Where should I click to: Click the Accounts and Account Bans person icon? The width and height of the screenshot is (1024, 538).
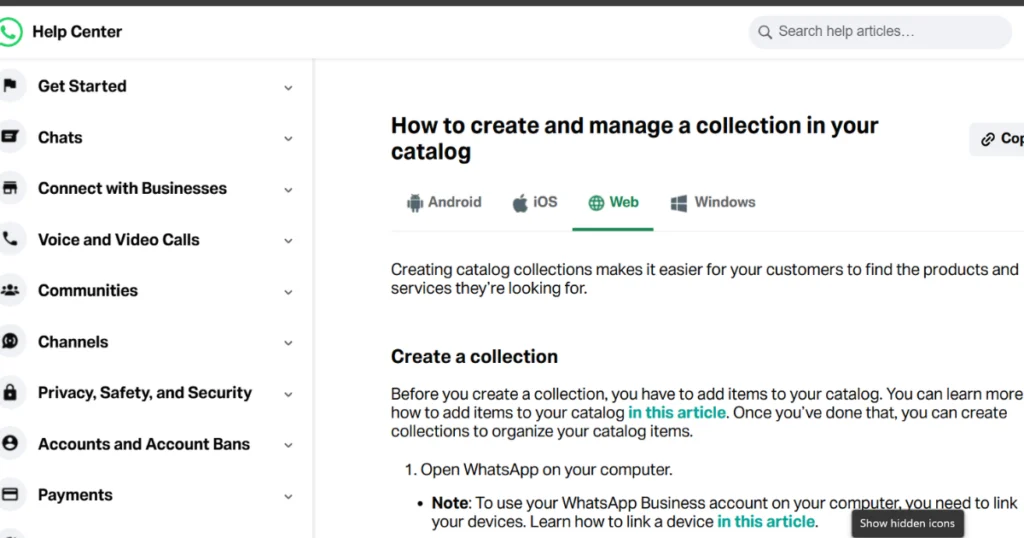(10, 443)
